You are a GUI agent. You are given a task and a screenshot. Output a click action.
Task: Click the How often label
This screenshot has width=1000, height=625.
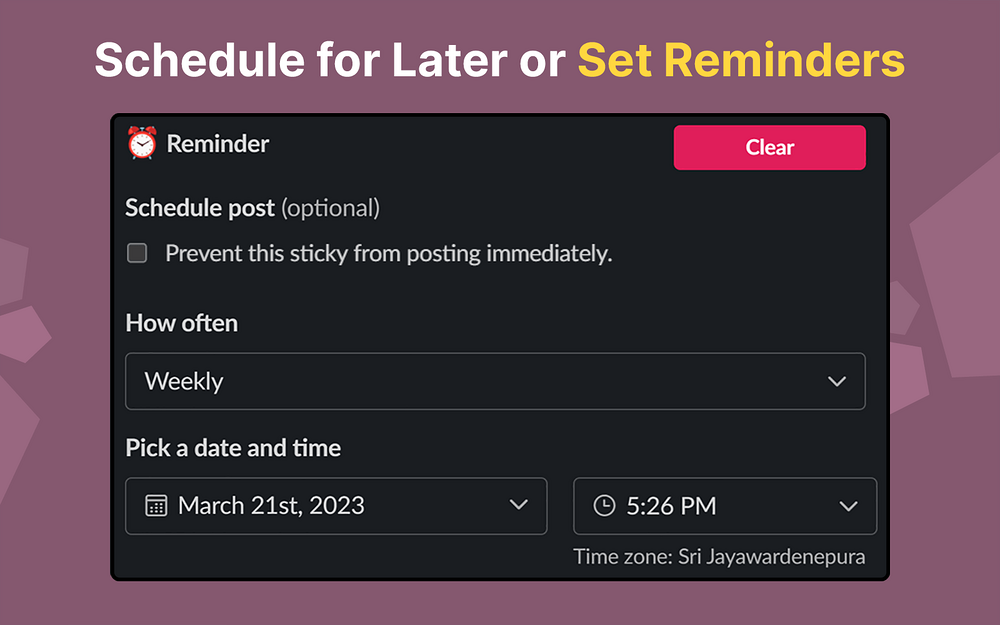pos(182,323)
